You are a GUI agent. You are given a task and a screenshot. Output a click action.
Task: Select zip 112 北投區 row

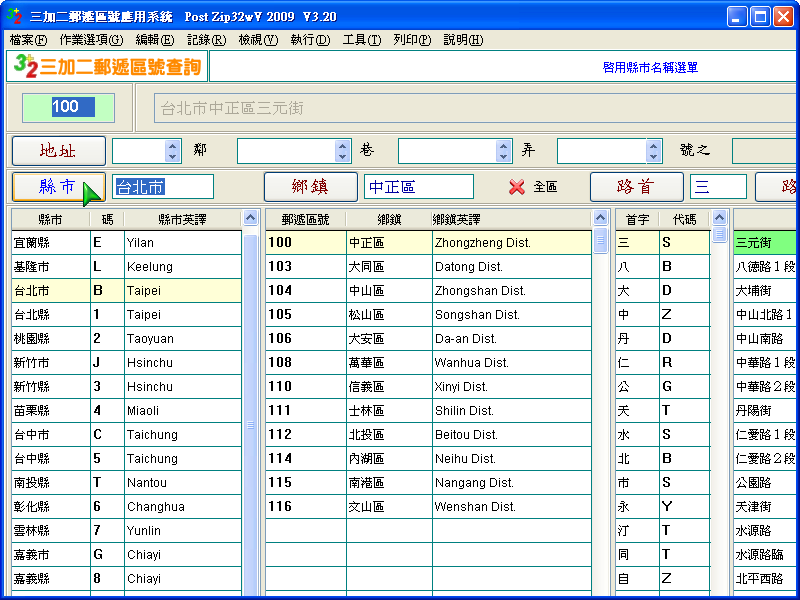click(429, 434)
